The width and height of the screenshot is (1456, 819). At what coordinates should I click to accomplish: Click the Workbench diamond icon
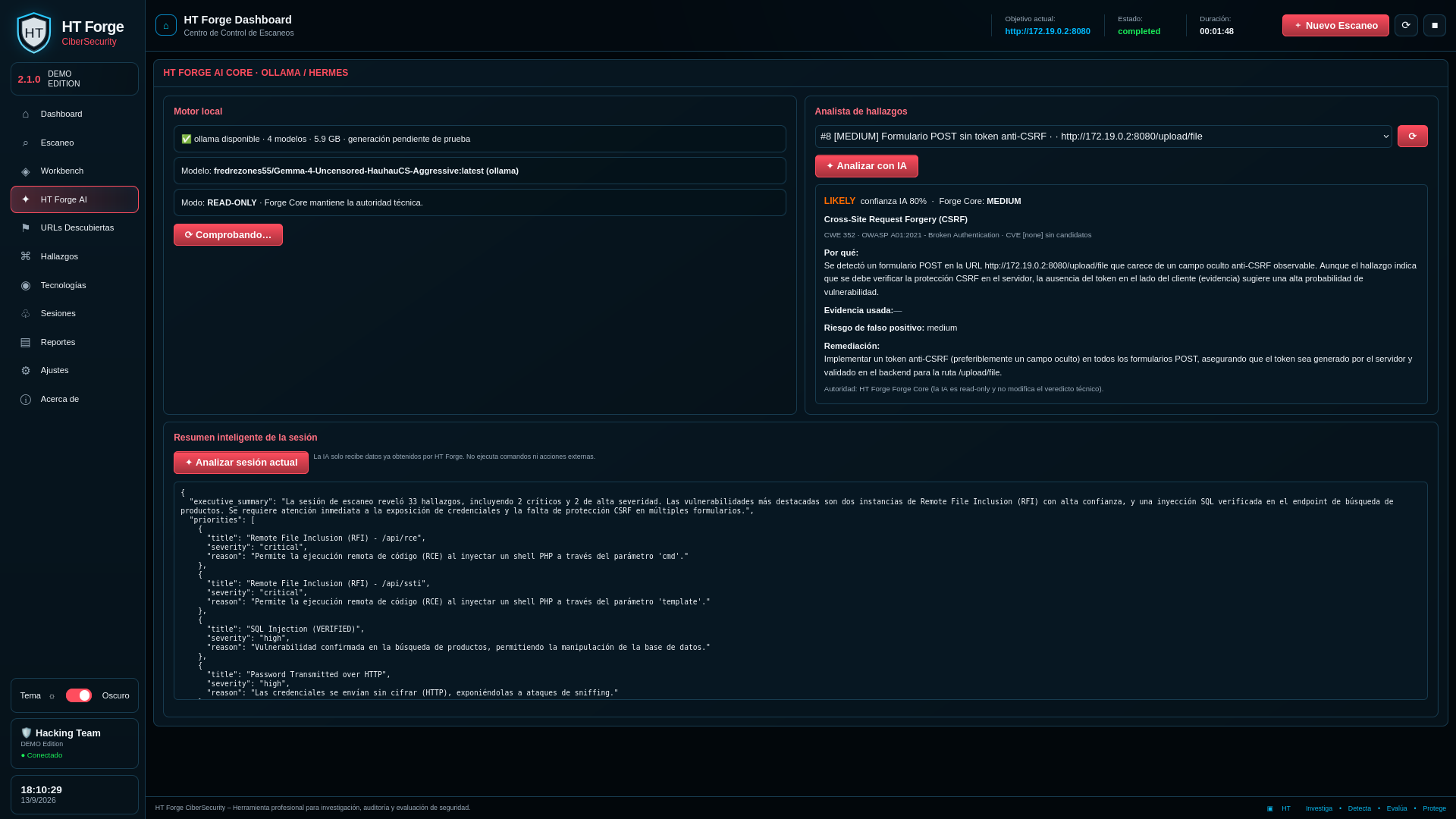click(26, 171)
